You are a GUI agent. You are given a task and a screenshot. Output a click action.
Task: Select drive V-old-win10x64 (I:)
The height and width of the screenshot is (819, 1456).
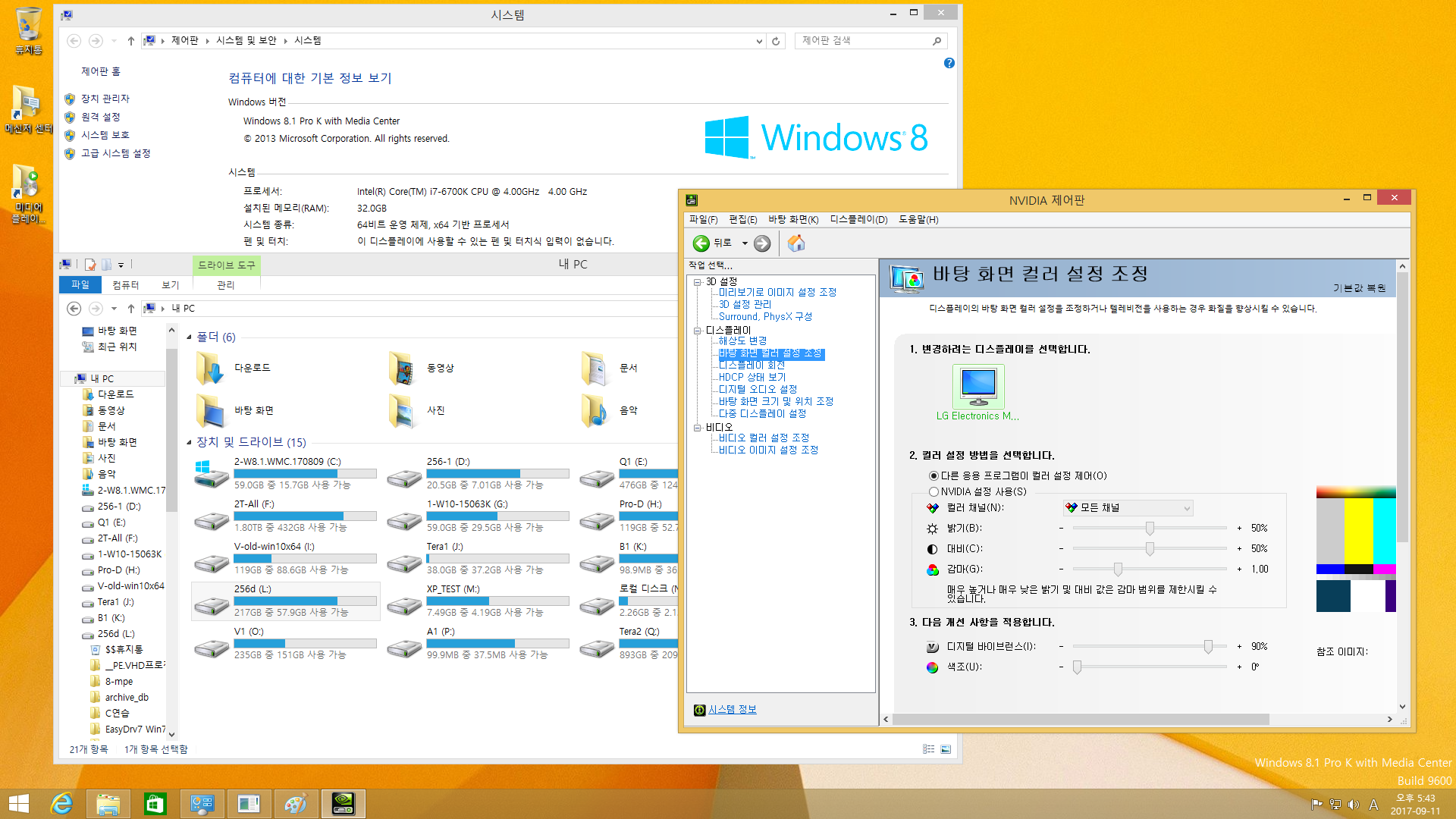(286, 558)
